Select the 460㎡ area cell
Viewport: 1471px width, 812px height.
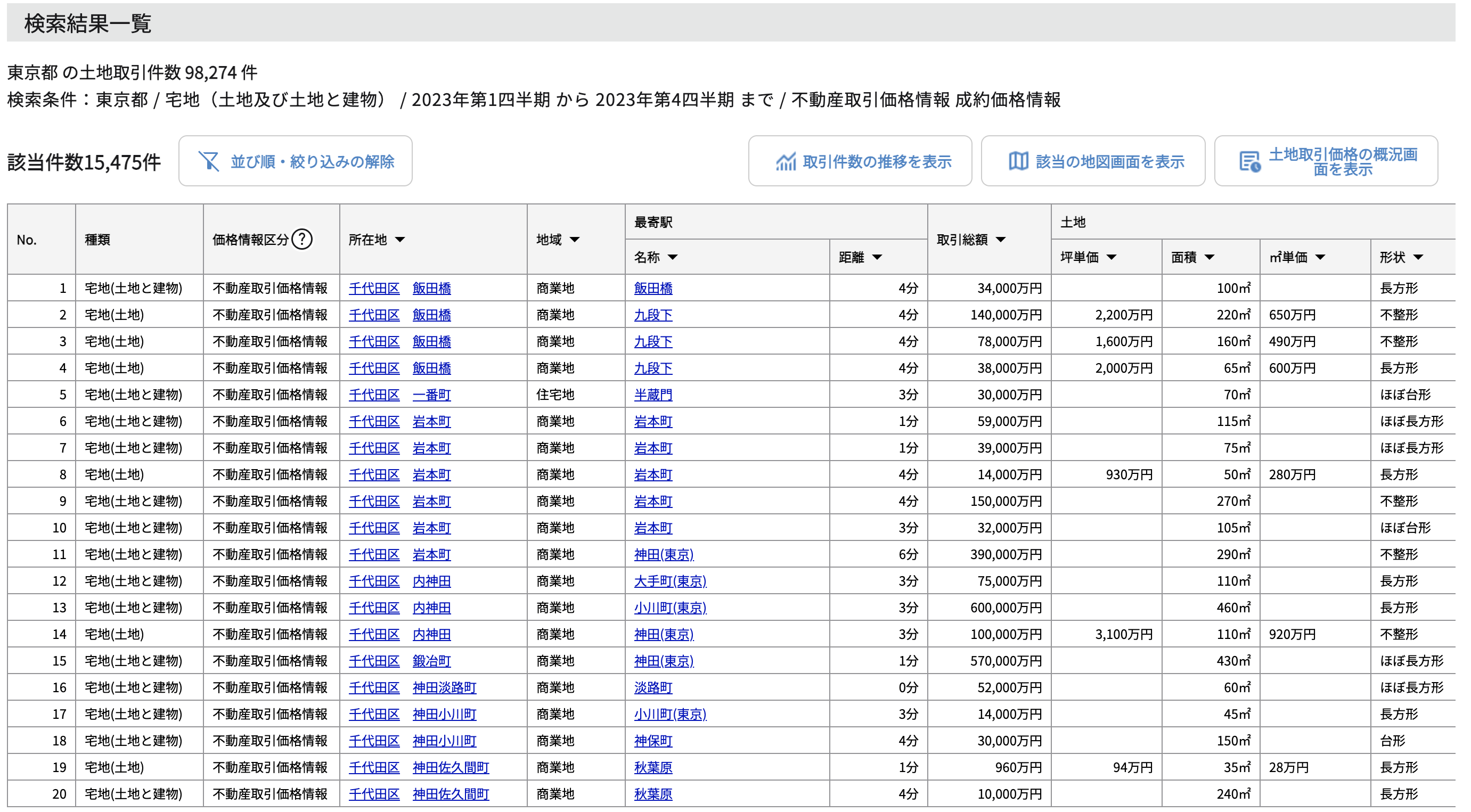click(1211, 608)
